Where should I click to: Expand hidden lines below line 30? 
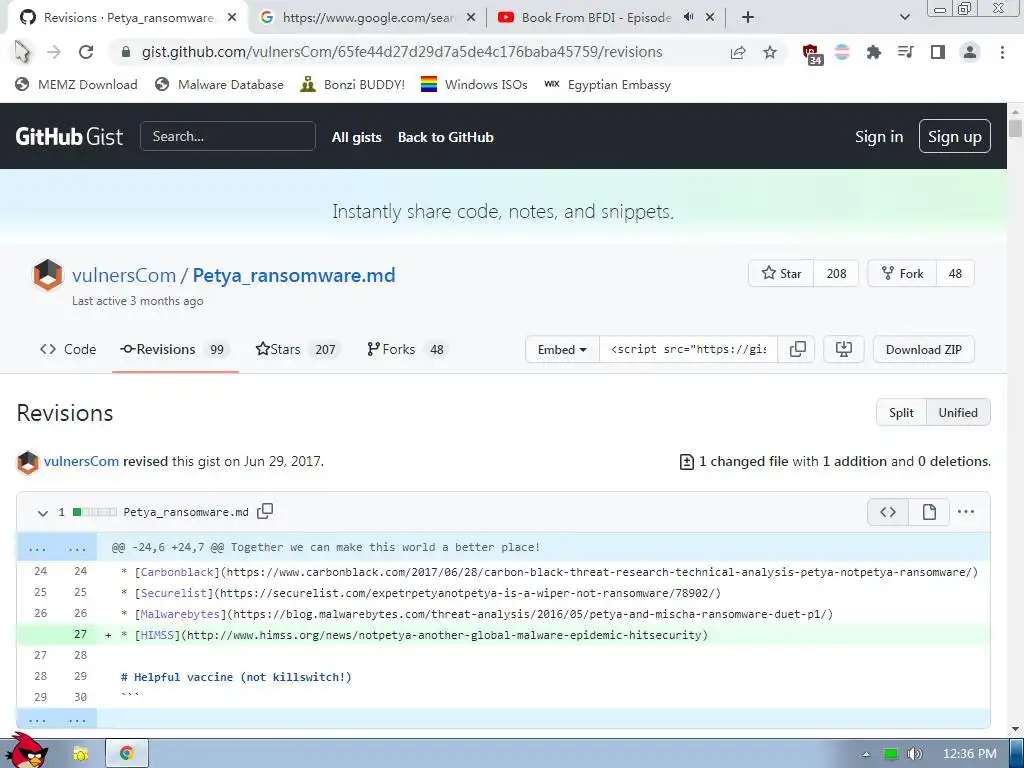point(57,718)
